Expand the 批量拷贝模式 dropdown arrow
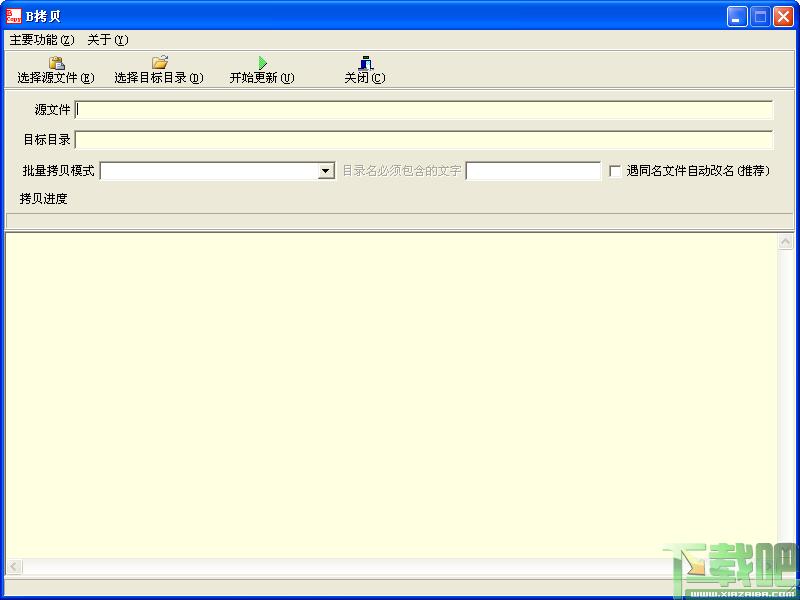Viewport: 800px width, 600px height. click(x=326, y=171)
